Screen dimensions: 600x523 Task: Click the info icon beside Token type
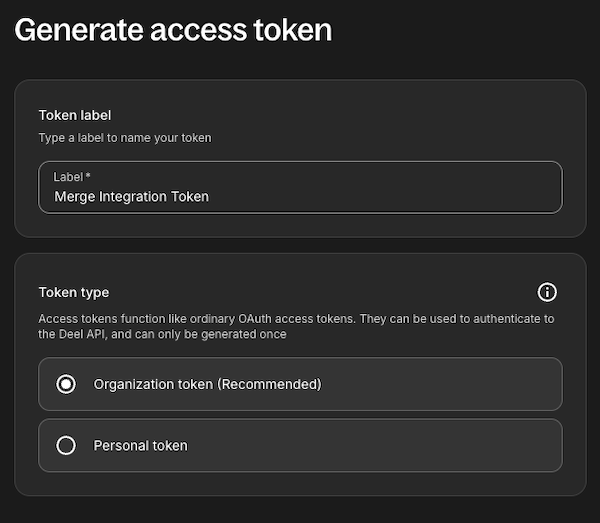pyautogui.click(x=547, y=292)
